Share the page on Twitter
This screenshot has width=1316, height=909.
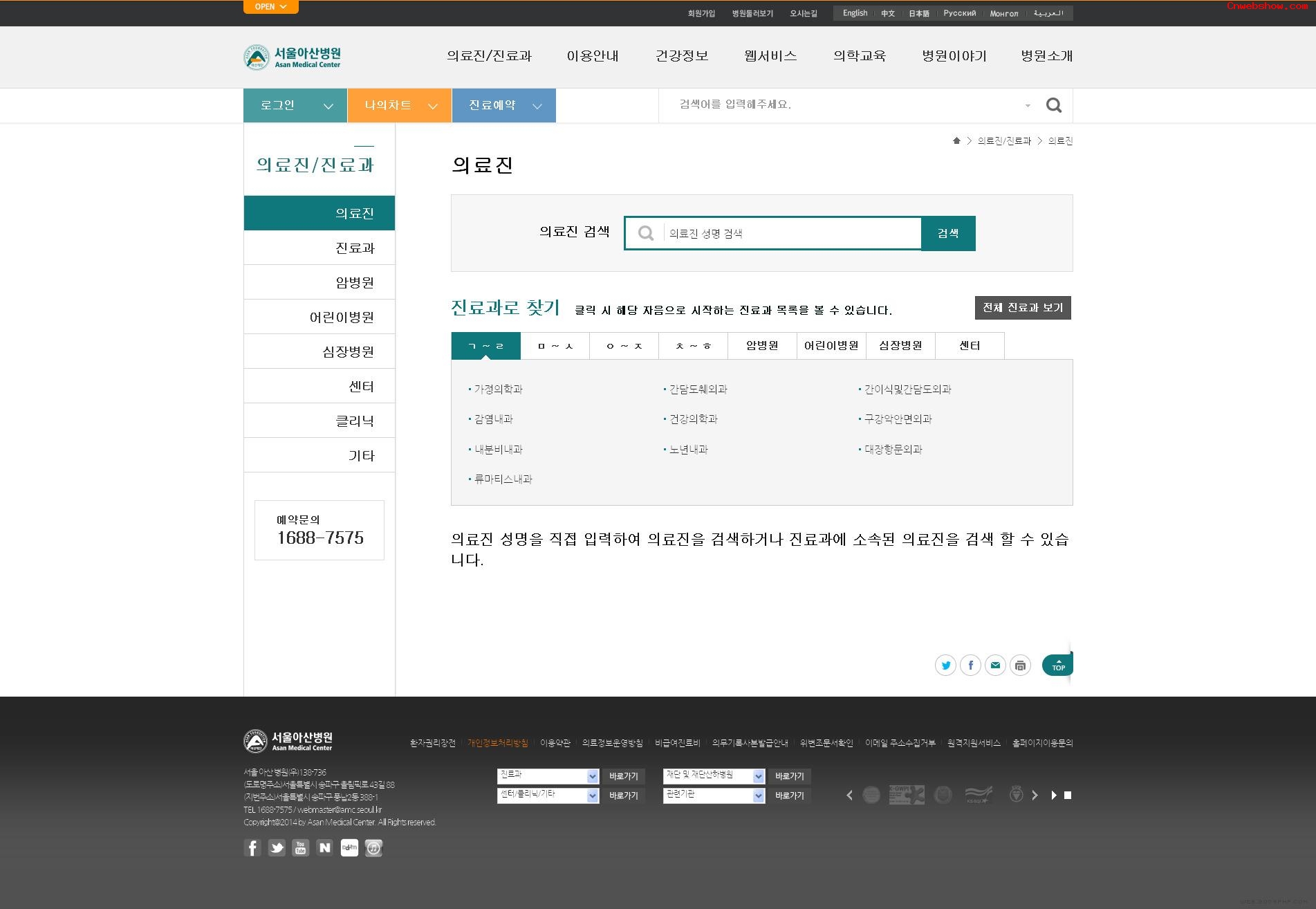(x=945, y=665)
